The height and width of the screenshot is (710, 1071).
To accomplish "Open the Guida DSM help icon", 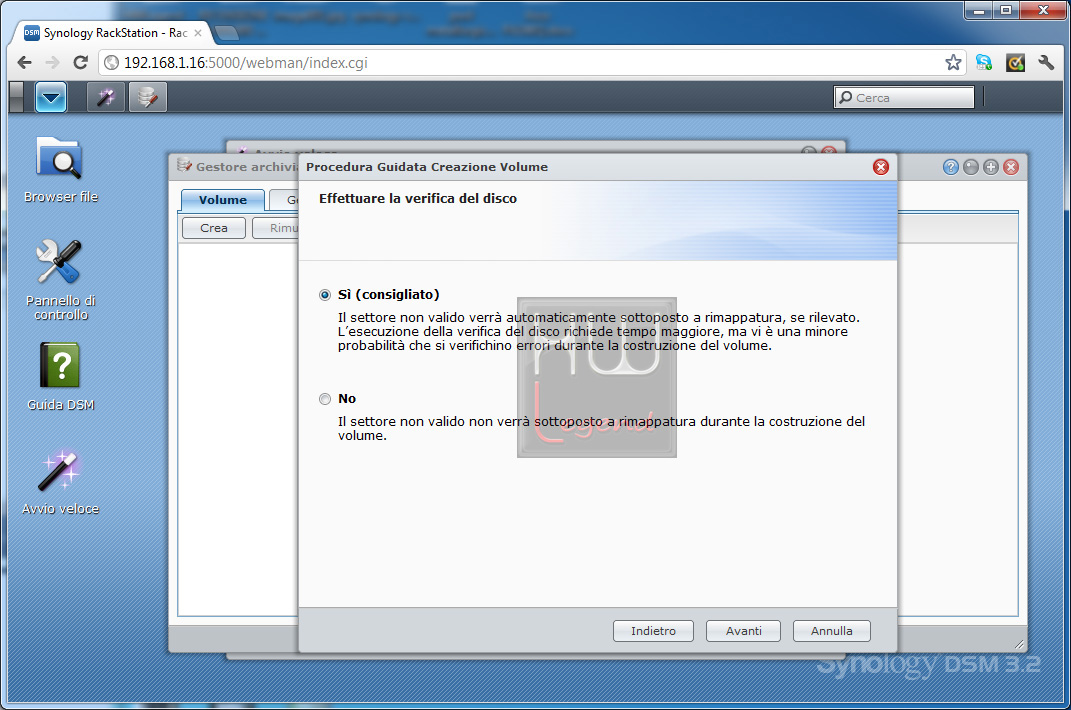I will (60, 377).
